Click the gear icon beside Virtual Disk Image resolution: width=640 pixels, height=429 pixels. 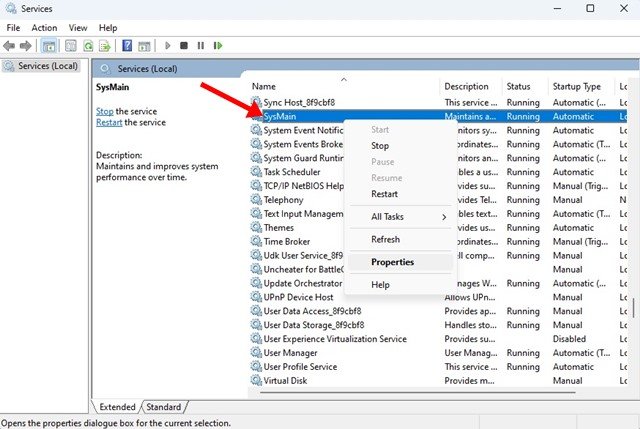pyautogui.click(x=256, y=380)
